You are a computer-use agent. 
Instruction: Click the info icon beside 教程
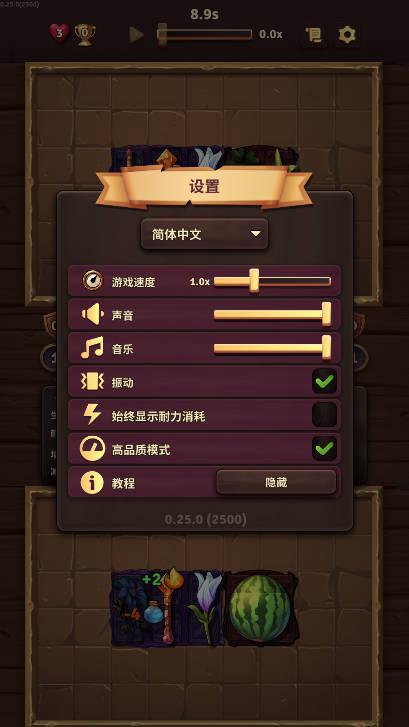92,483
